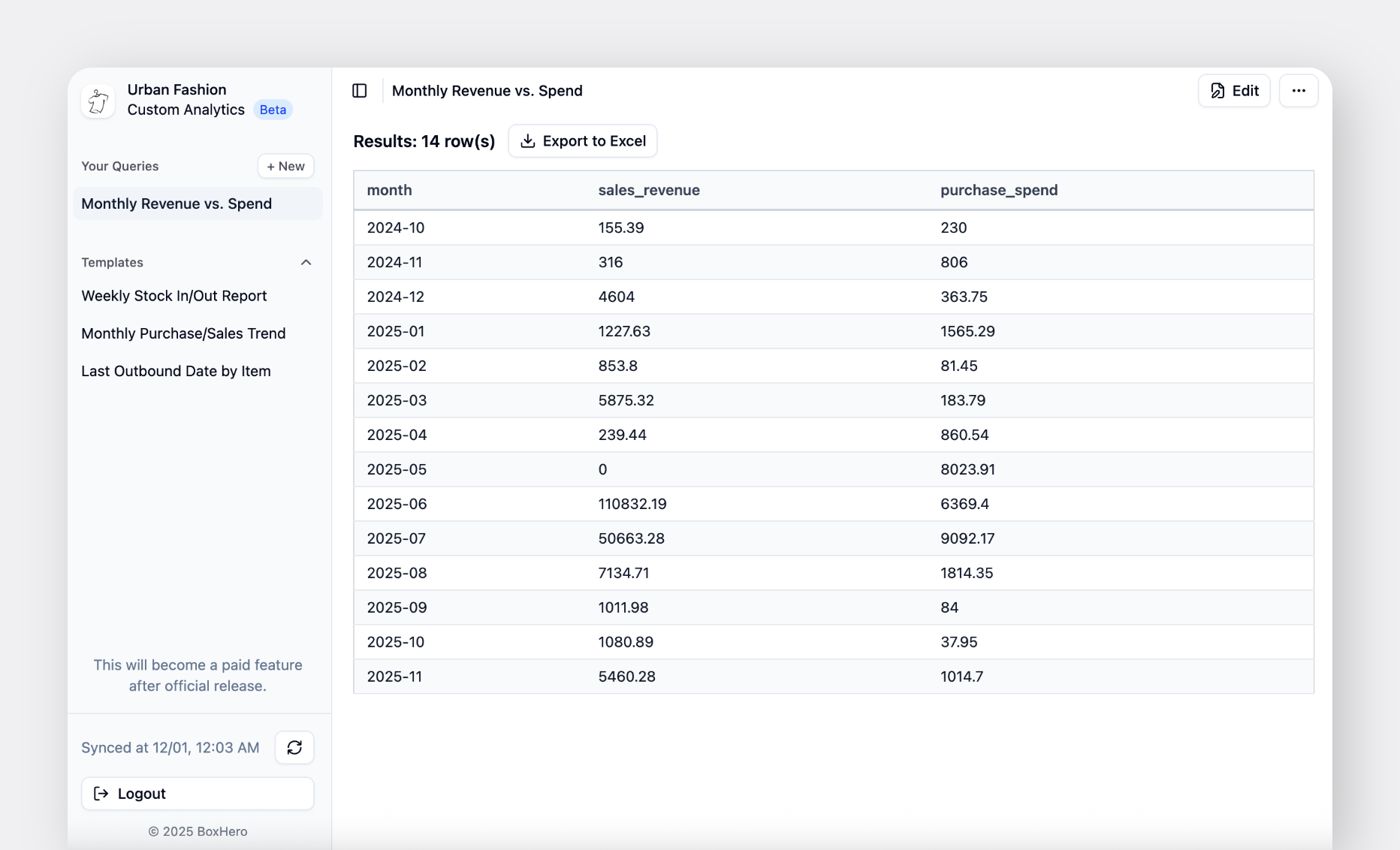This screenshot has width=1400, height=850.
Task: Click the 110832.19 sales revenue cell
Action: pyautogui.click(x=632, y=504)
